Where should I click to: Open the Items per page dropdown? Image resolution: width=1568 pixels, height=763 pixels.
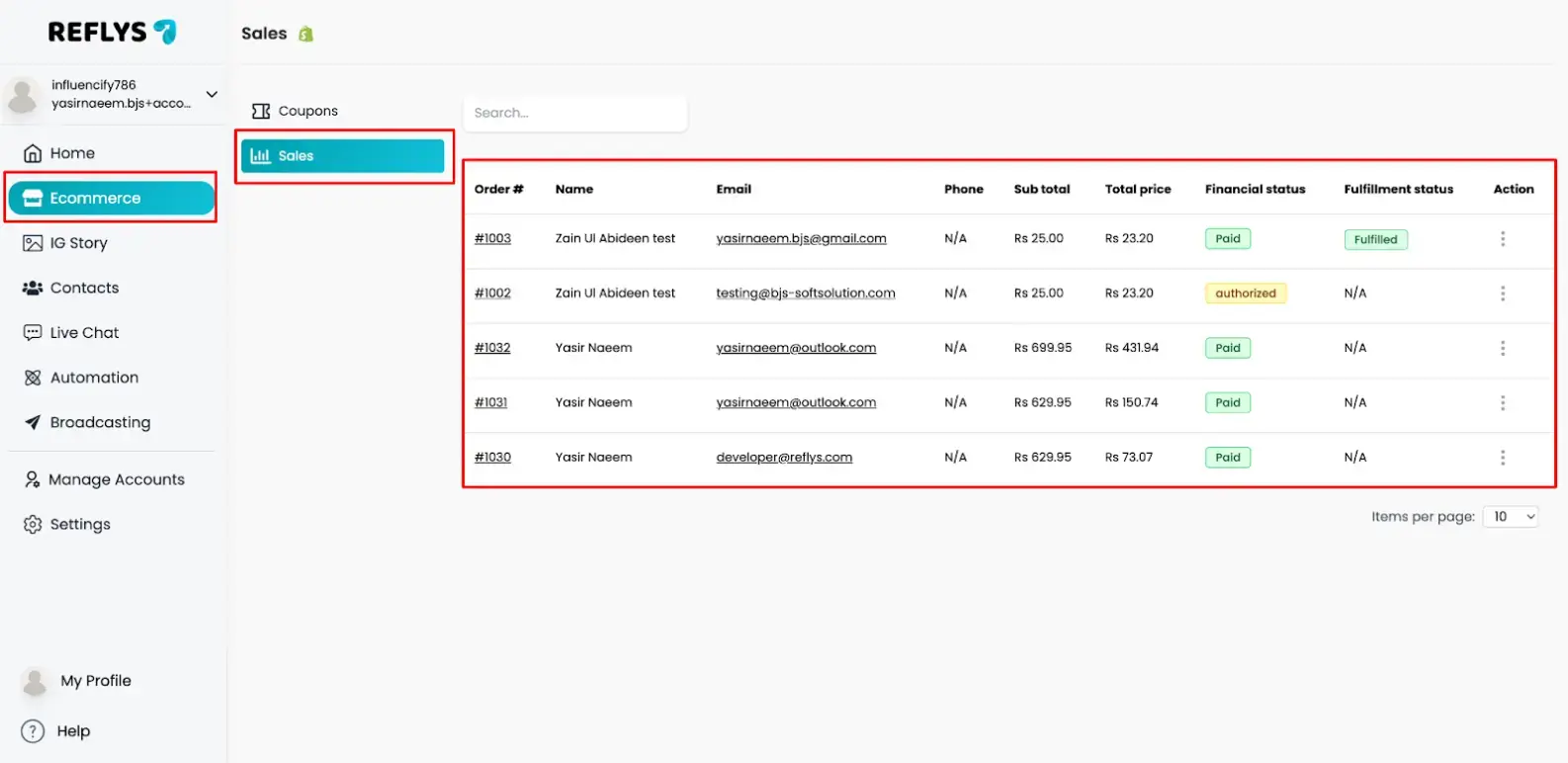click(x=1511, y=517)
